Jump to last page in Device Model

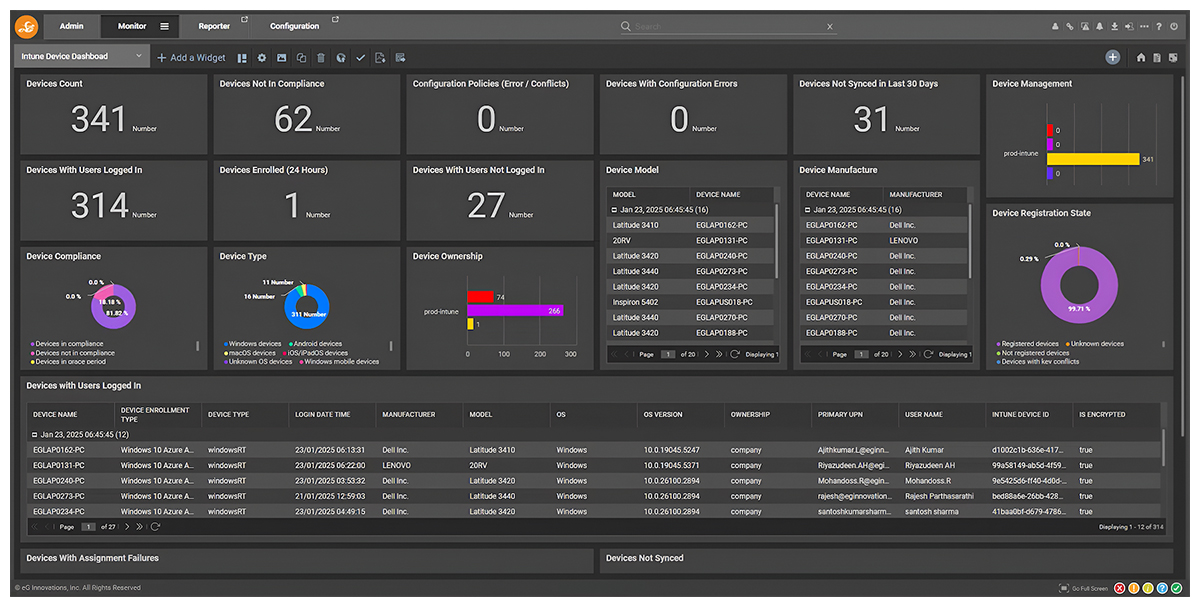719,354
